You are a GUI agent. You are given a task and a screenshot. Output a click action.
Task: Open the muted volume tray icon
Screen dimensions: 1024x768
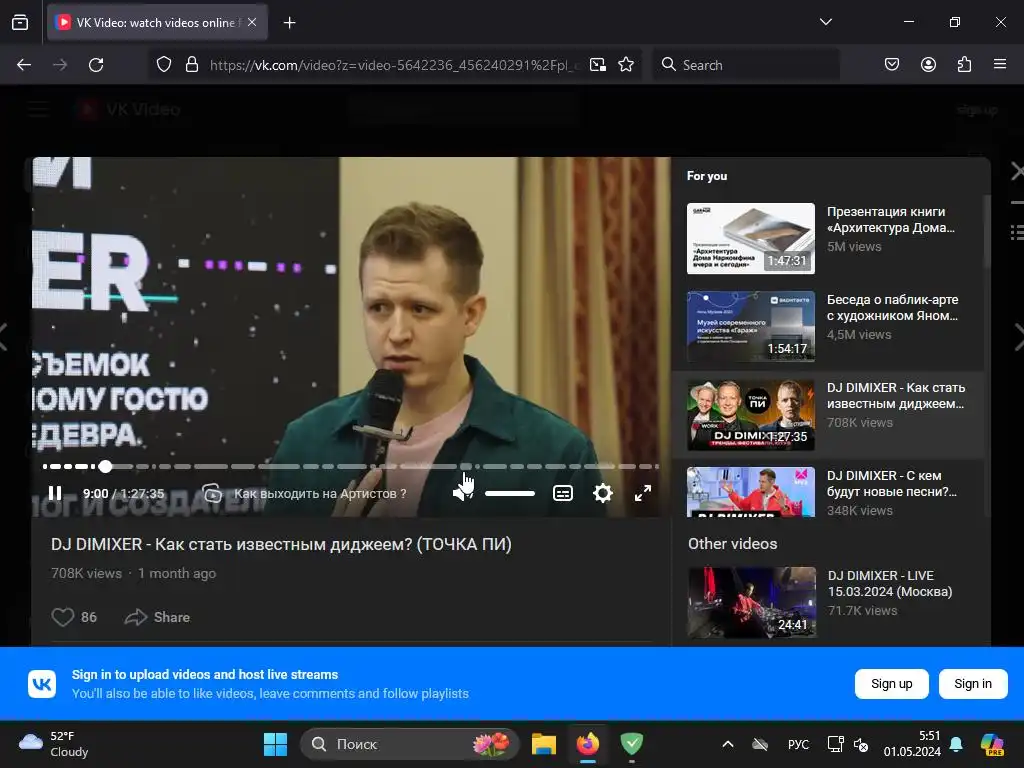pyautogui.click(x=861, y=744)
